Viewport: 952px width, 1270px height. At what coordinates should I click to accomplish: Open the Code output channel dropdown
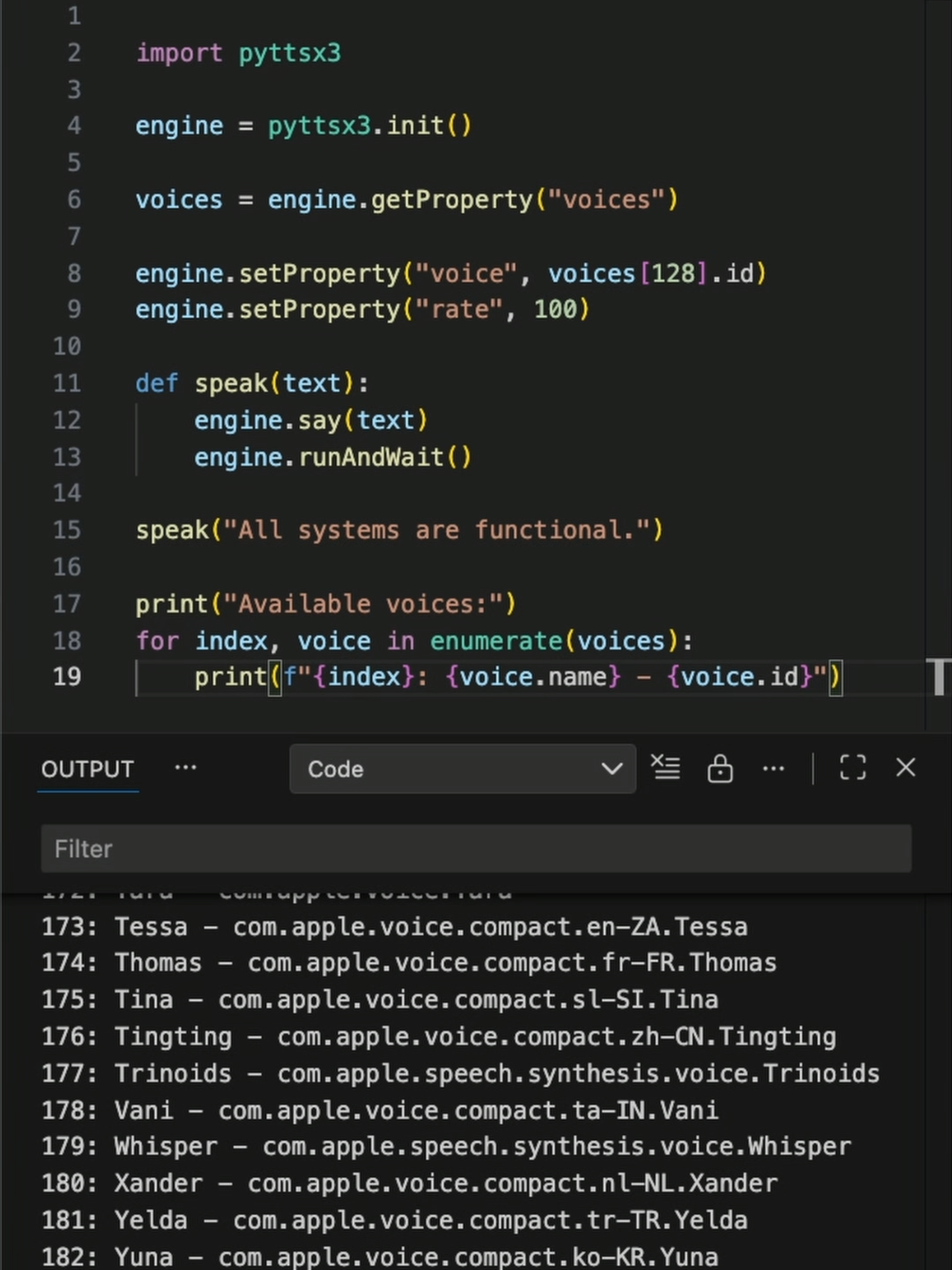[x=463, y=769]
